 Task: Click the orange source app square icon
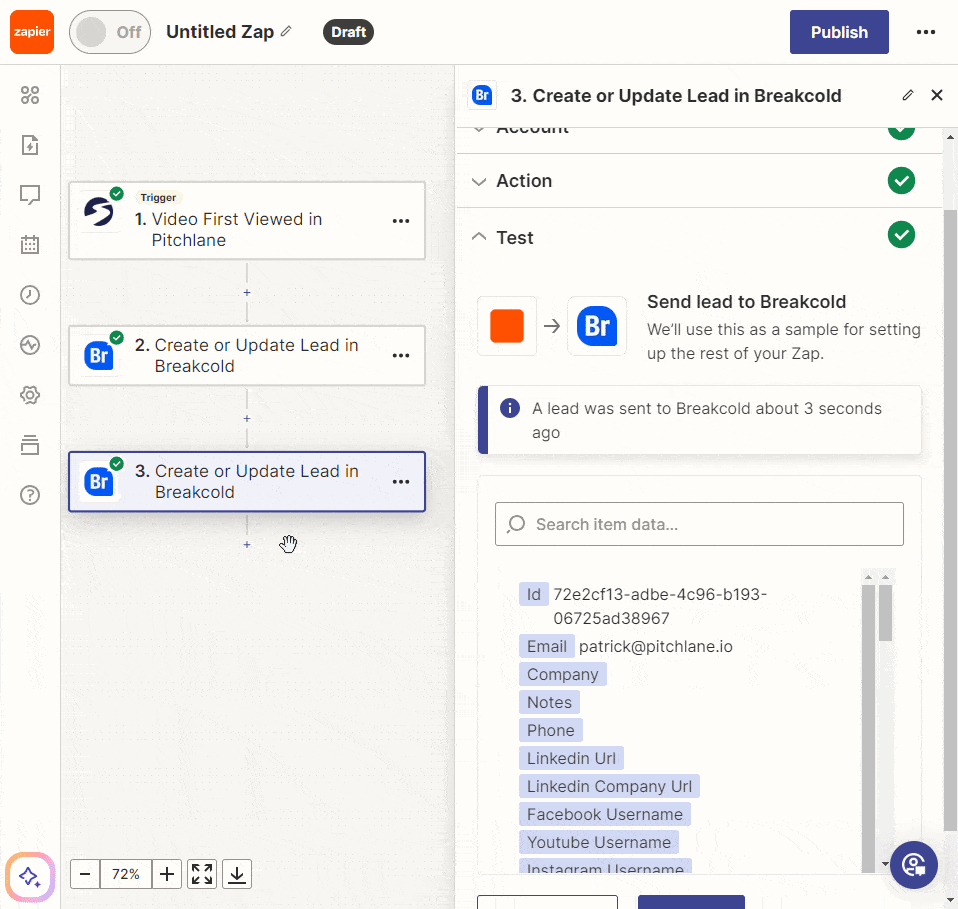click(x=507, y=326)
